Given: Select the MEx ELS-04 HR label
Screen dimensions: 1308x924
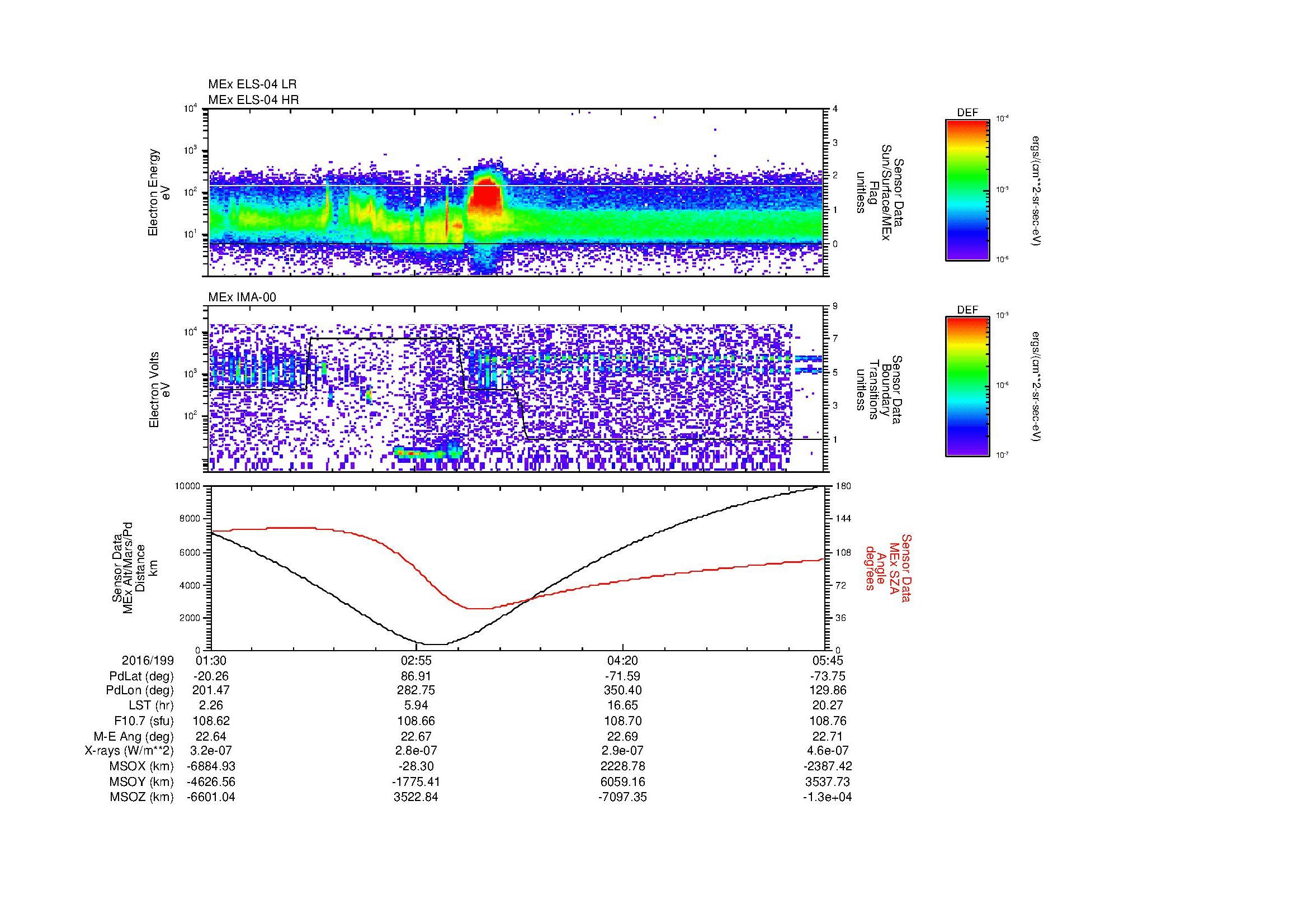Looking at the screenshot, I should coord(253,100).
